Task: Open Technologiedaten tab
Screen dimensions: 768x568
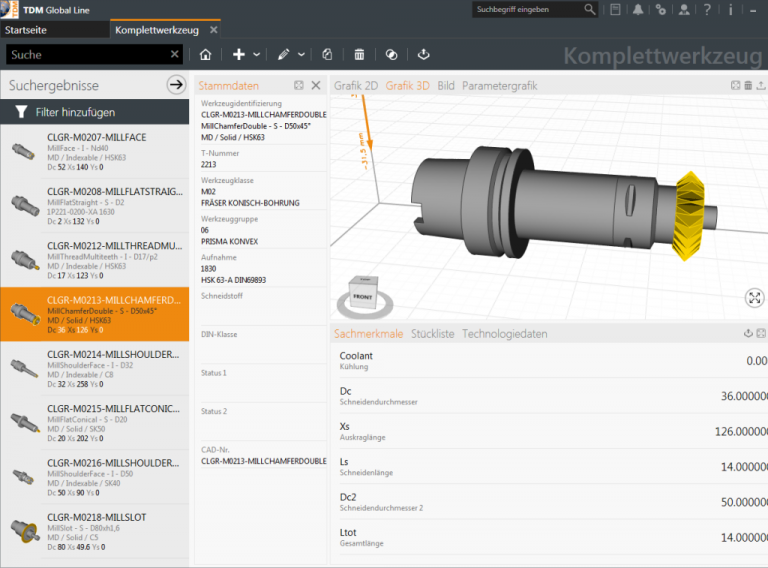Action: [504, 333]
